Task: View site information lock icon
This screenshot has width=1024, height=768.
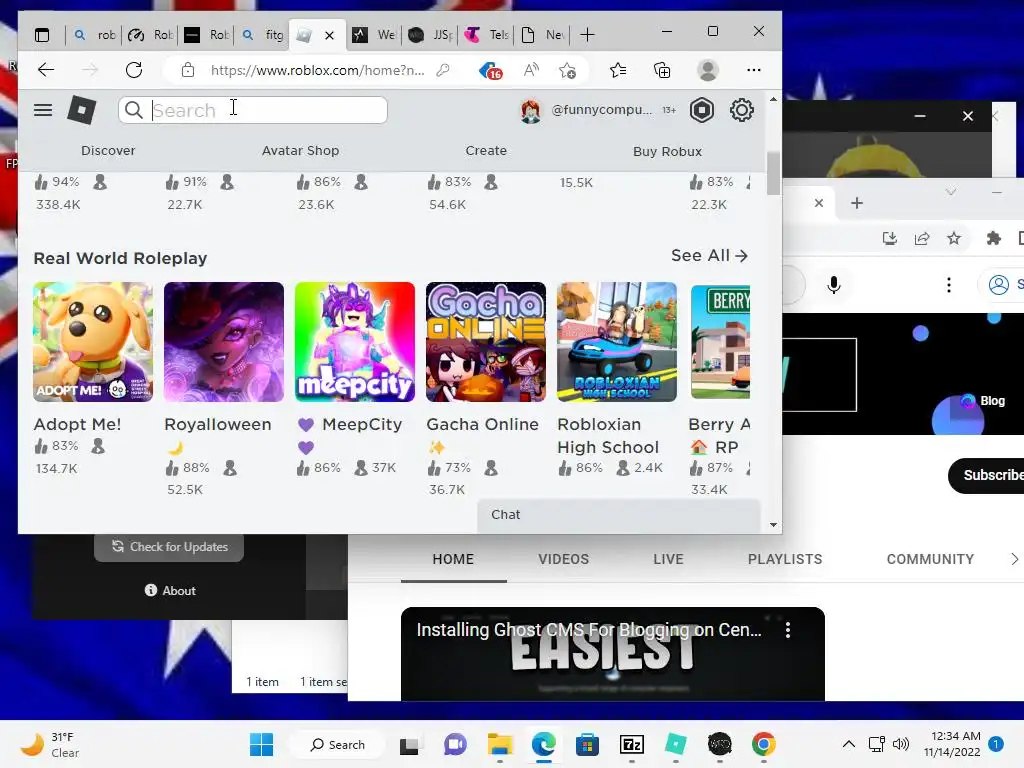Action: (x=188, y=70)
